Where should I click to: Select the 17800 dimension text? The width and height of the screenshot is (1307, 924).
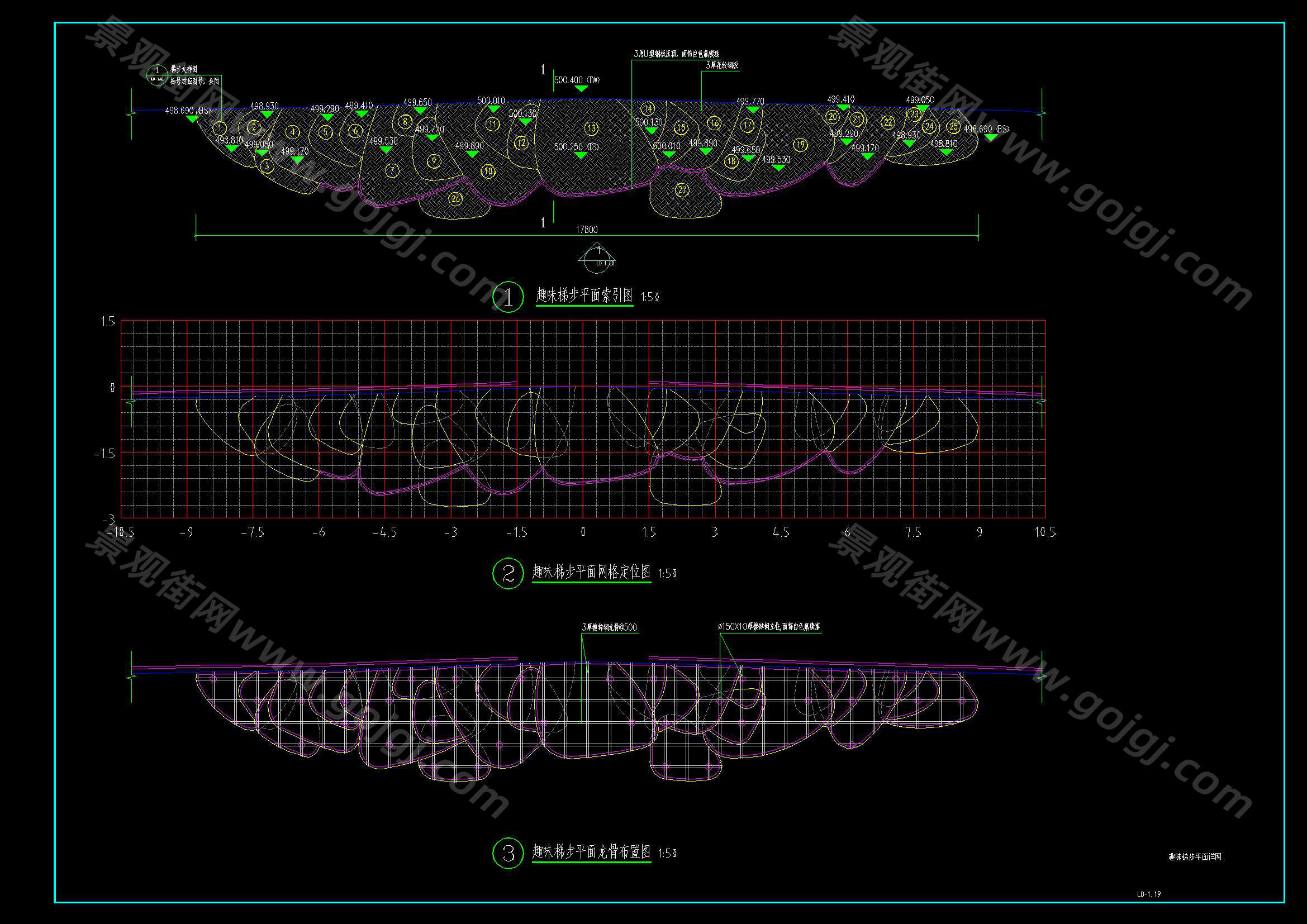coord(586,229)
